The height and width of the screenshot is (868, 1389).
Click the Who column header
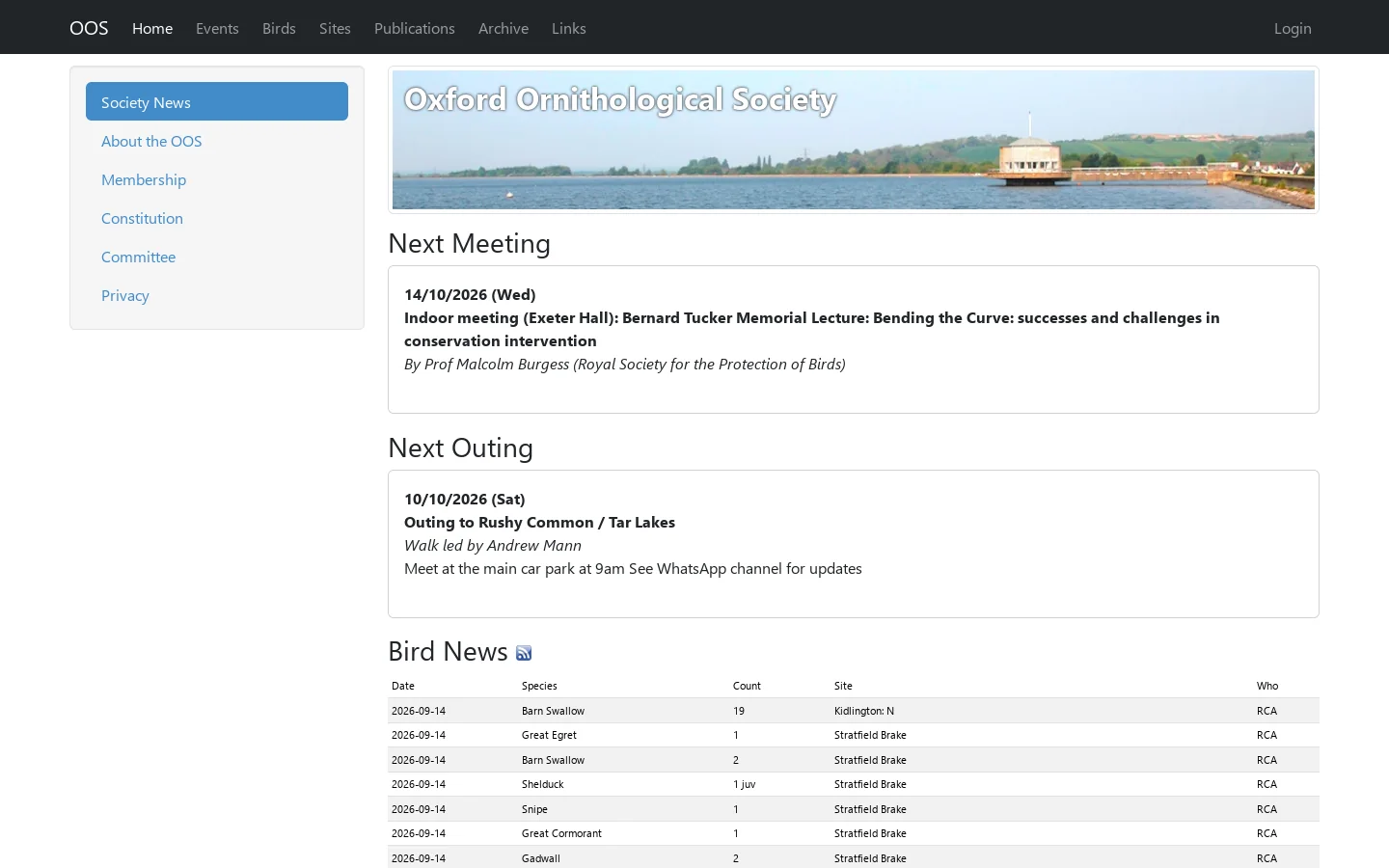1267,686
